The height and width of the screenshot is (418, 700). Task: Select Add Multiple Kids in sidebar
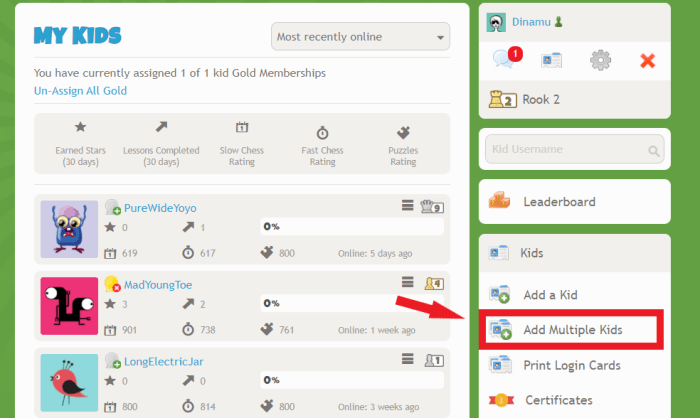[571, 330]
